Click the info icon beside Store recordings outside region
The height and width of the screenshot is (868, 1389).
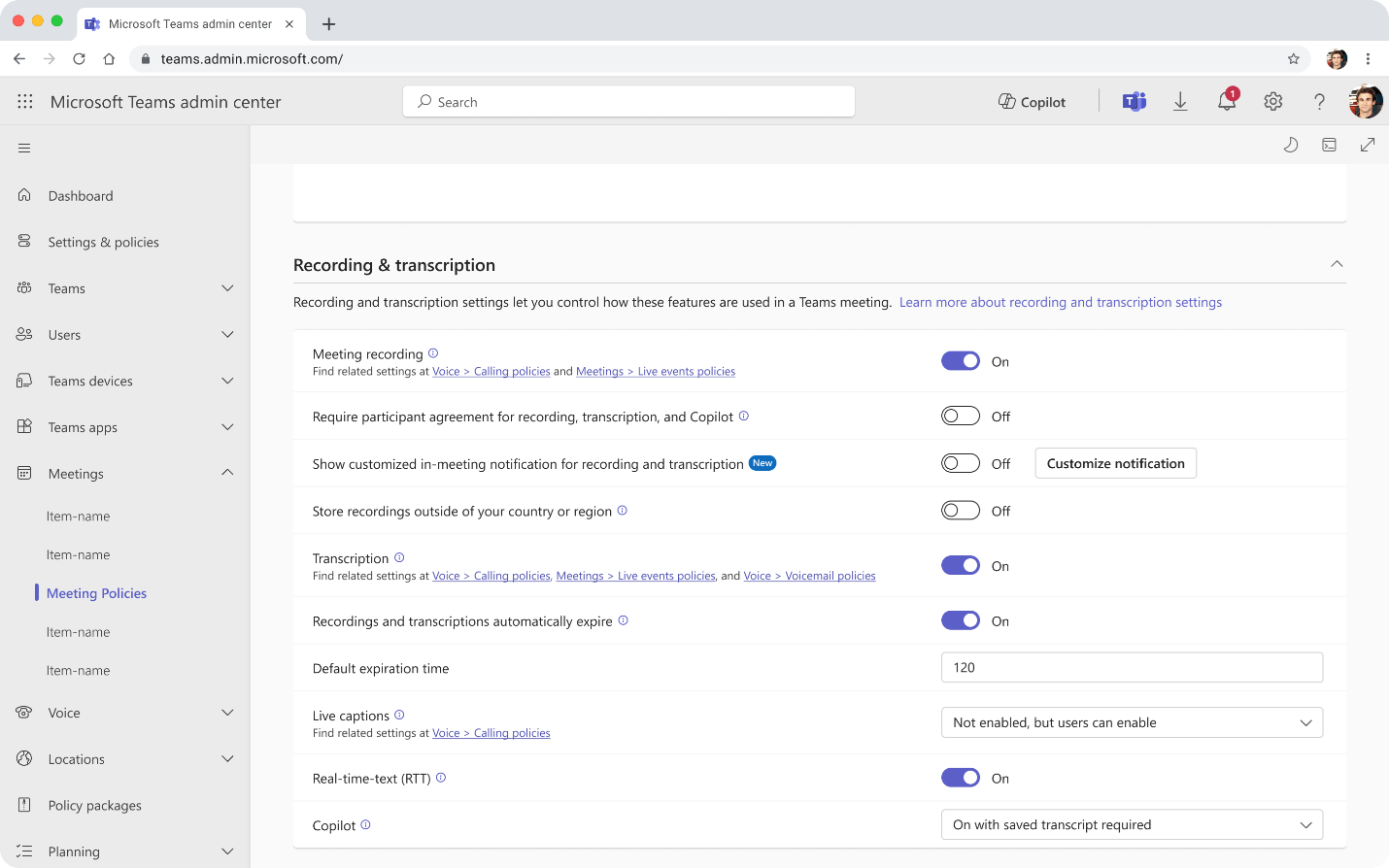(623, 510)
